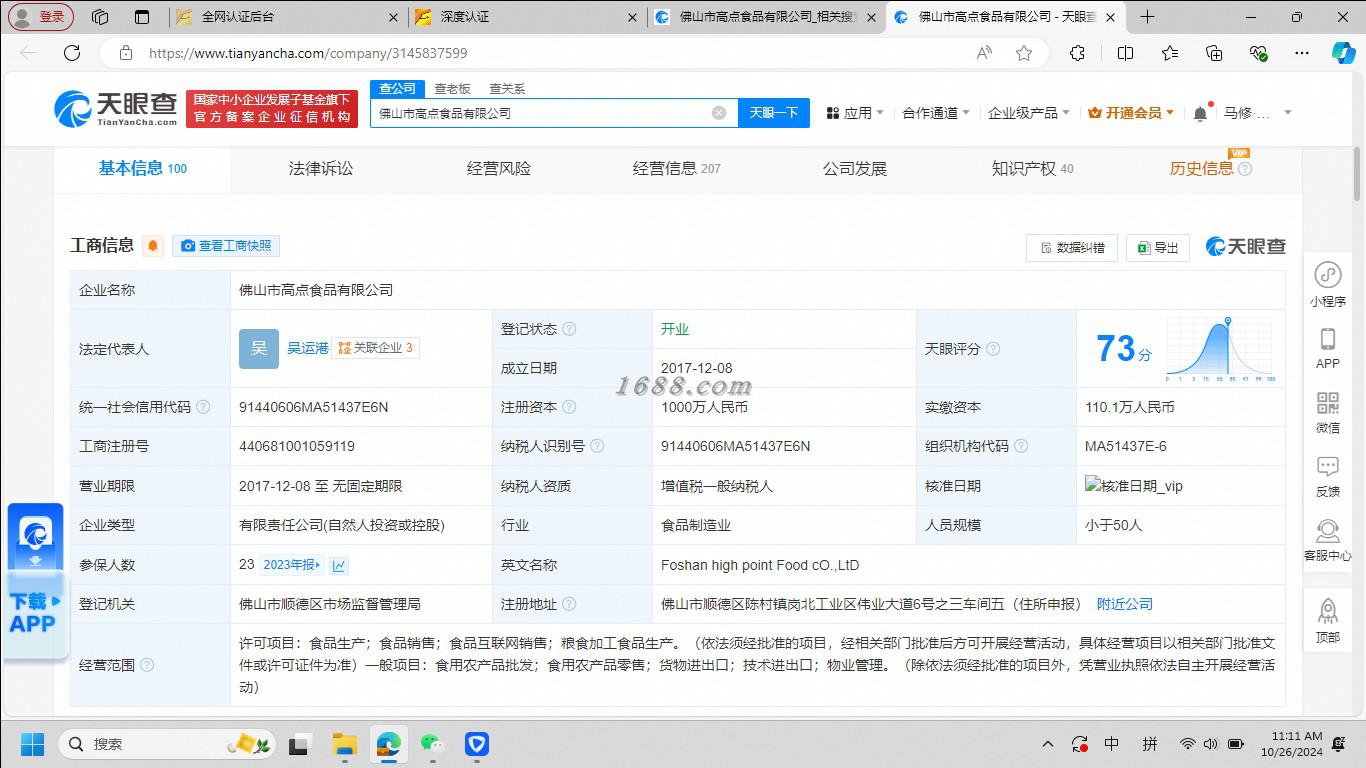1366x768 pixels.
Task: Click the 导出 export button
Action: pos(1158,247)
